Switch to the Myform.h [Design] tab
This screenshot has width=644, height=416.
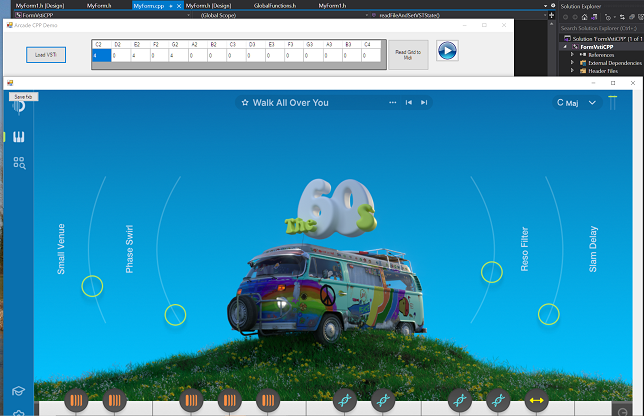pyautogui.click(x=208, y=6)
